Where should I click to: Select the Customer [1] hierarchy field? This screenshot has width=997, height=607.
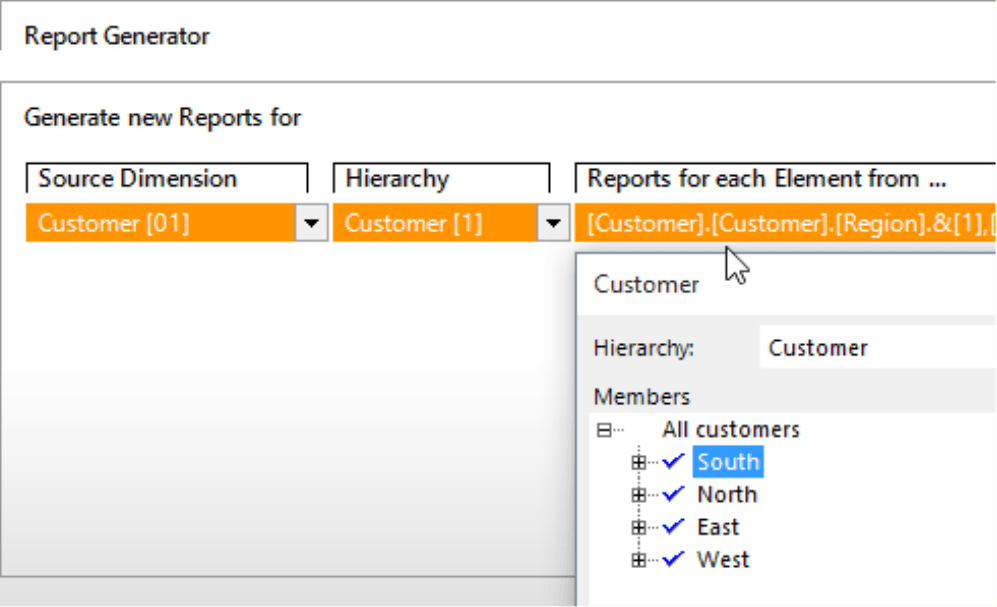click(x=435, y=224)
